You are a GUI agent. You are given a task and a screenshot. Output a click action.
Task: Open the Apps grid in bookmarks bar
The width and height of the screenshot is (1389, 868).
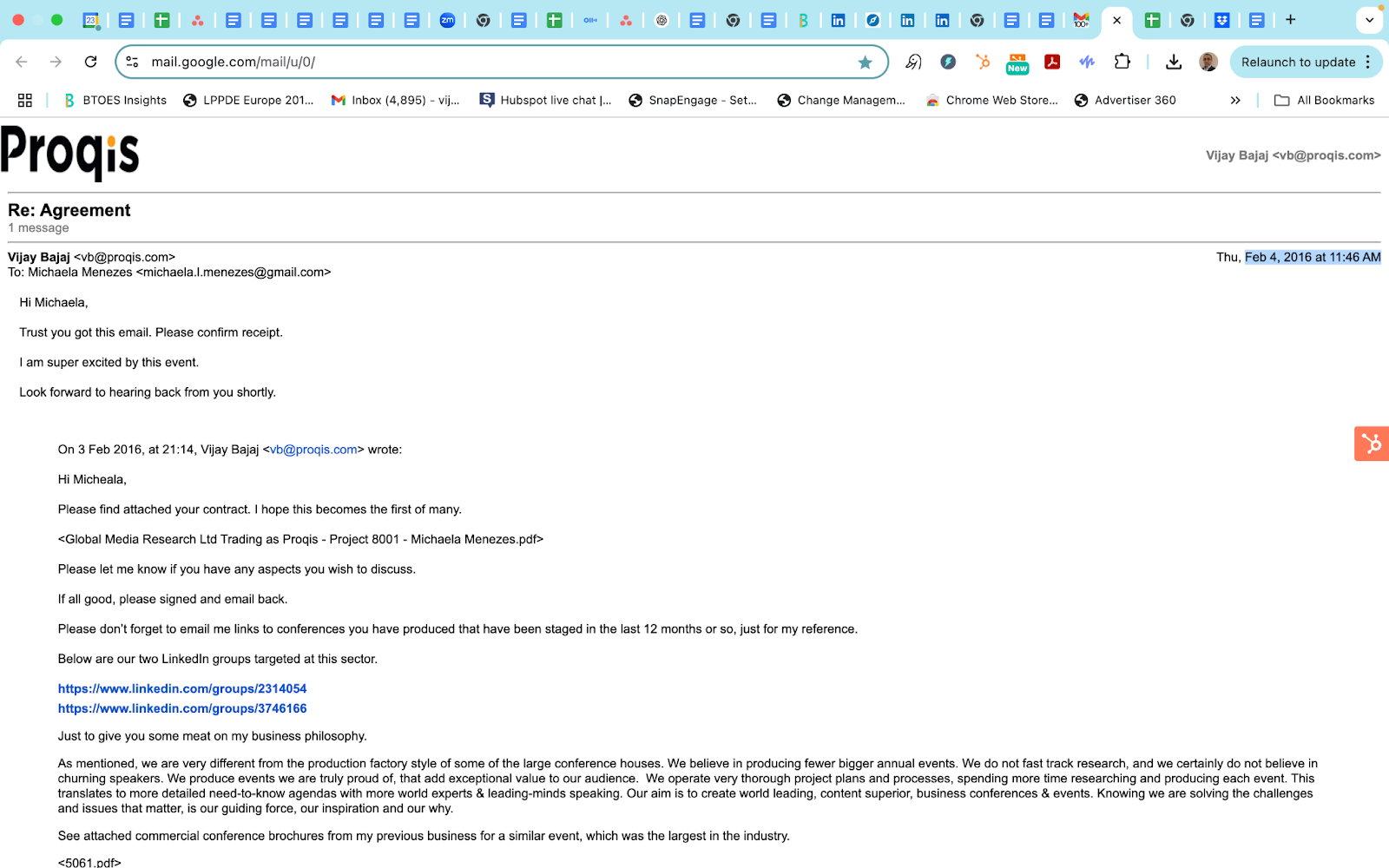pyautogui.click(x=25, y=100)
